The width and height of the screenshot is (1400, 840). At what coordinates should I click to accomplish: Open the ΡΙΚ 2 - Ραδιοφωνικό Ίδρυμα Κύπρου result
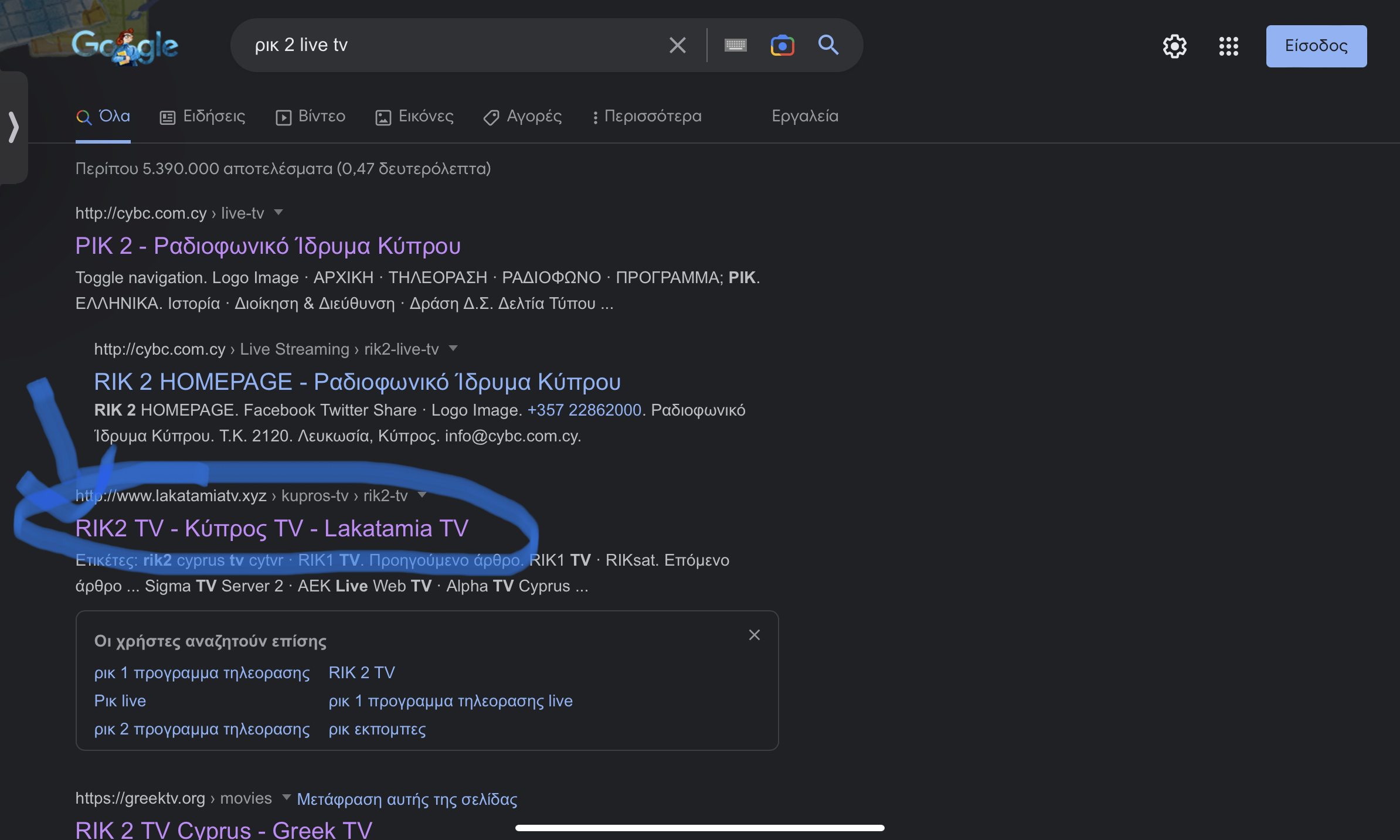click(x=268, y=246)
